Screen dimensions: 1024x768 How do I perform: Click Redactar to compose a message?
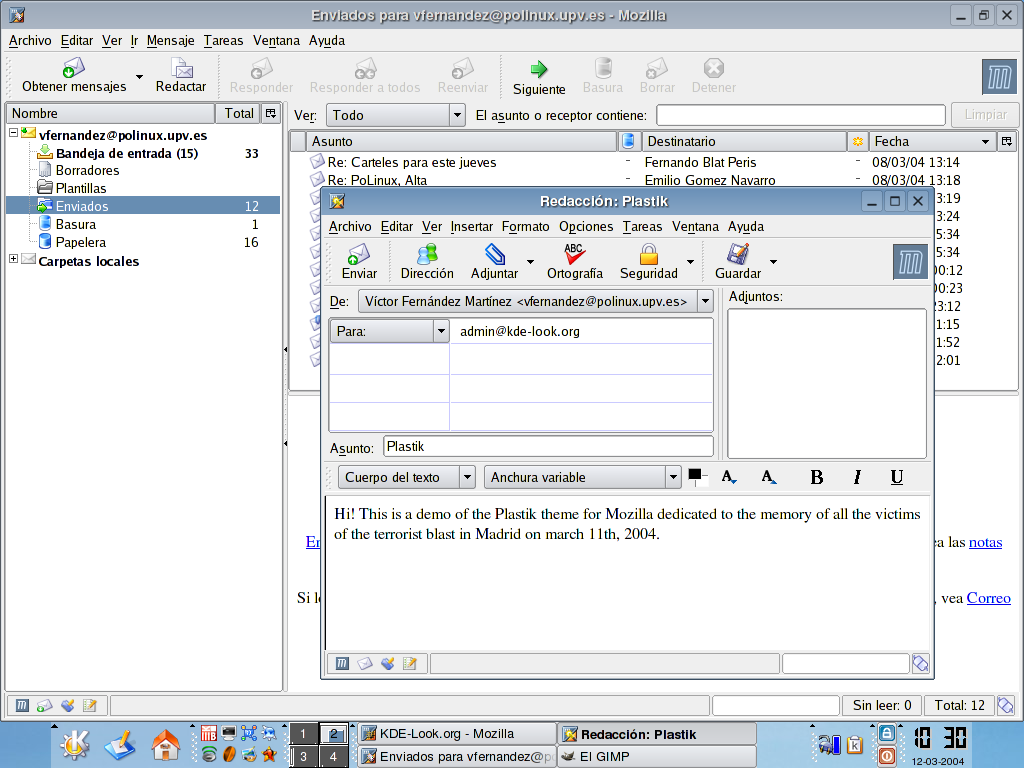(181, 75)
